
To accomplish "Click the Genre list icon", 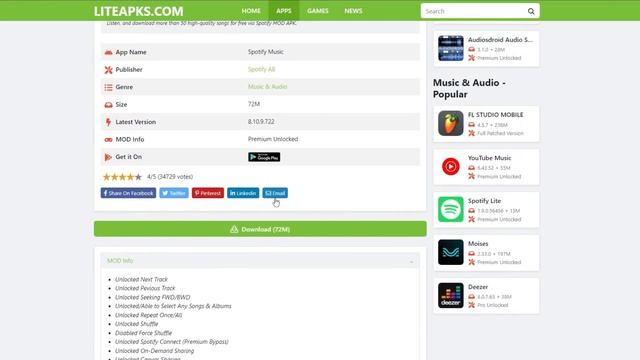I will click(x=108, y=87).
